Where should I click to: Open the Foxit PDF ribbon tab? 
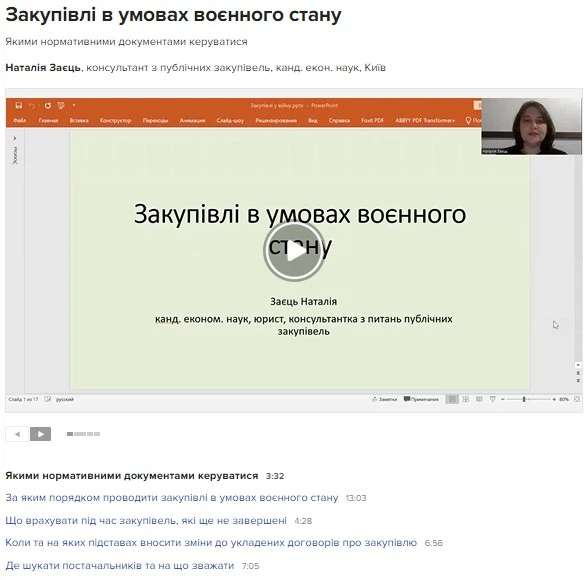tap(372, 120)
